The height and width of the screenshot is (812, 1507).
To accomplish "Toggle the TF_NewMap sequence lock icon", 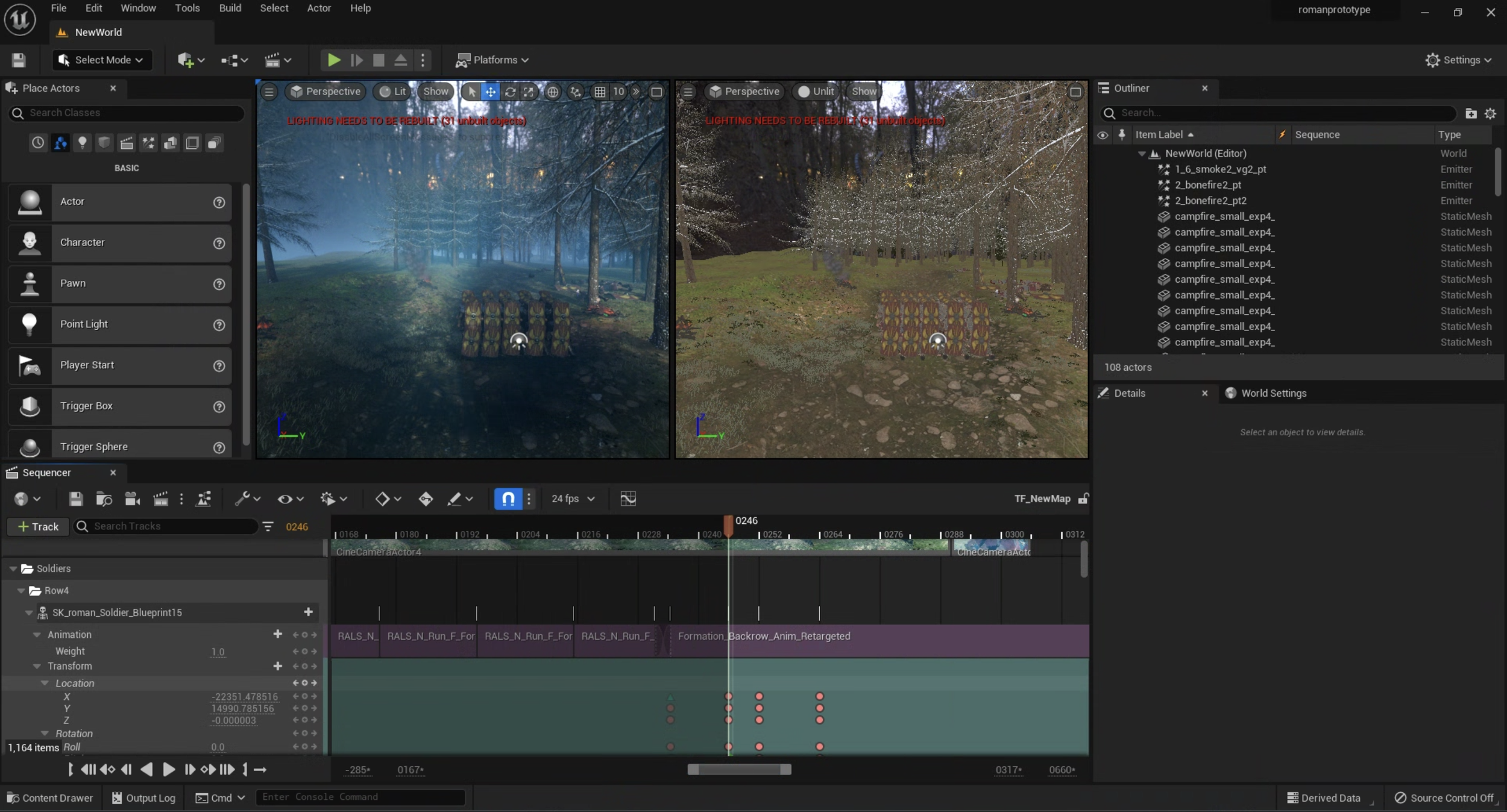I will pos(1083,499).
